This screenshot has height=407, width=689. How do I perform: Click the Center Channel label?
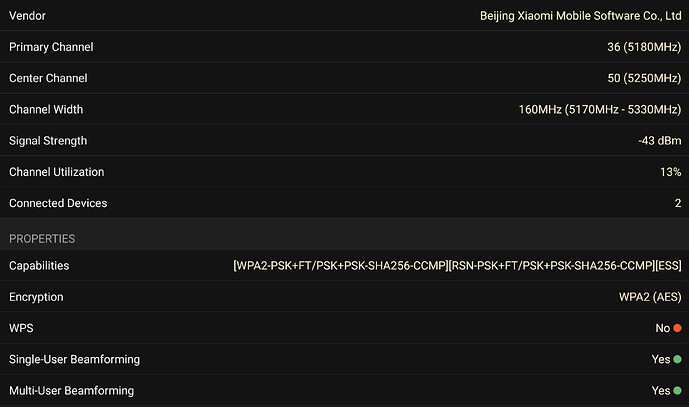[x=48, y=78]
